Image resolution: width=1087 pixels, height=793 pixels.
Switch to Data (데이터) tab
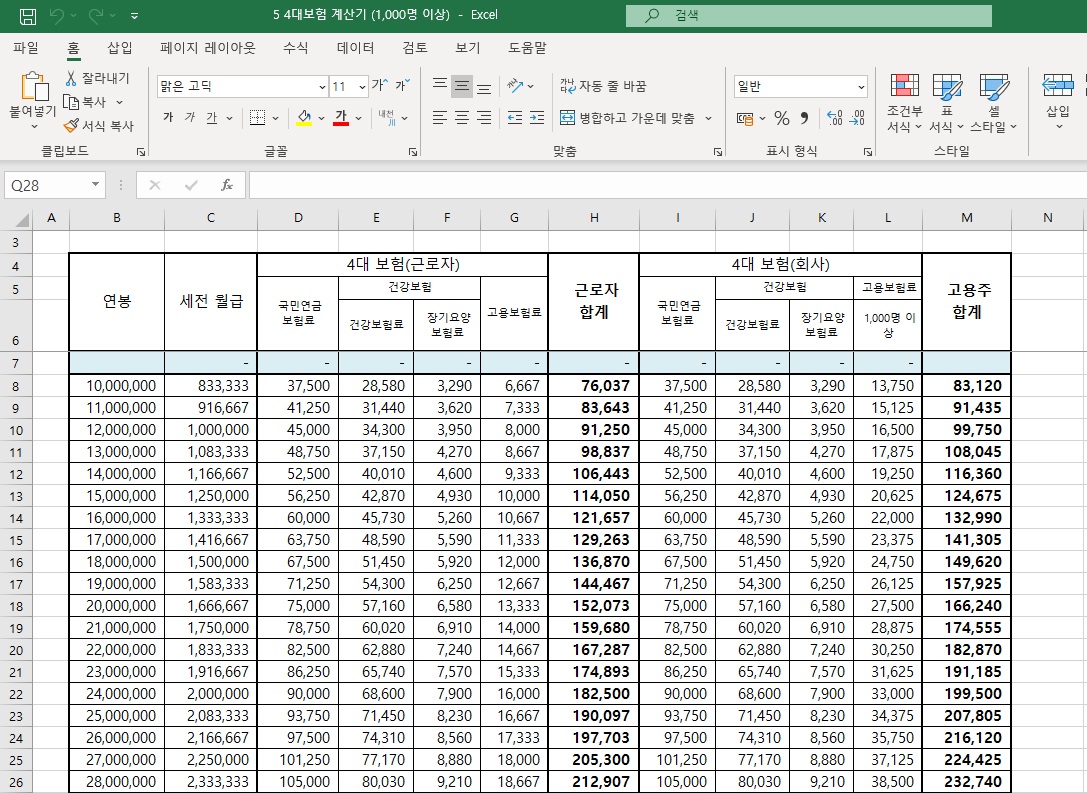coord(356,48)
